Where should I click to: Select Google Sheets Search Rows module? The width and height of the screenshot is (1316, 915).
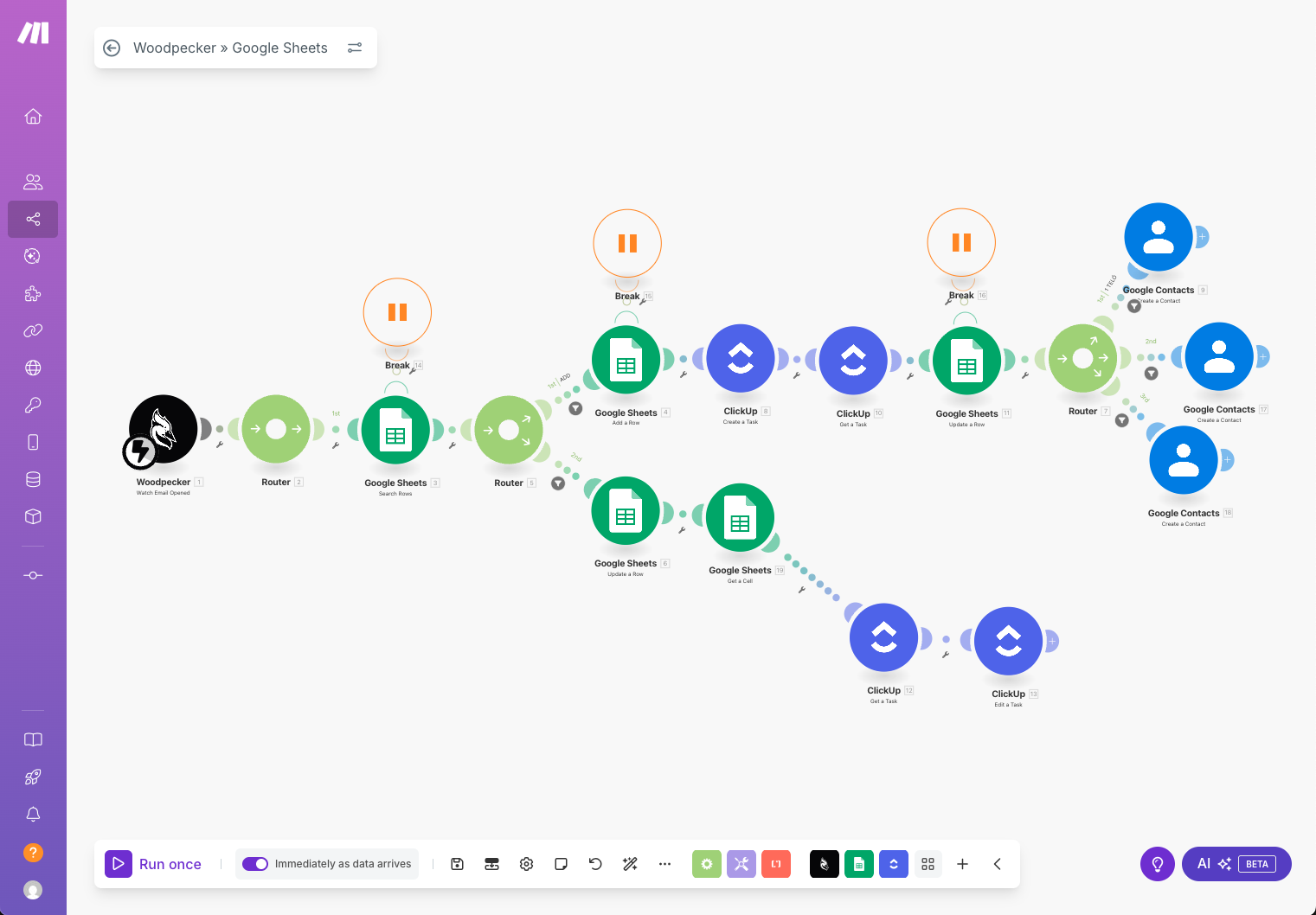pos(395,430)
